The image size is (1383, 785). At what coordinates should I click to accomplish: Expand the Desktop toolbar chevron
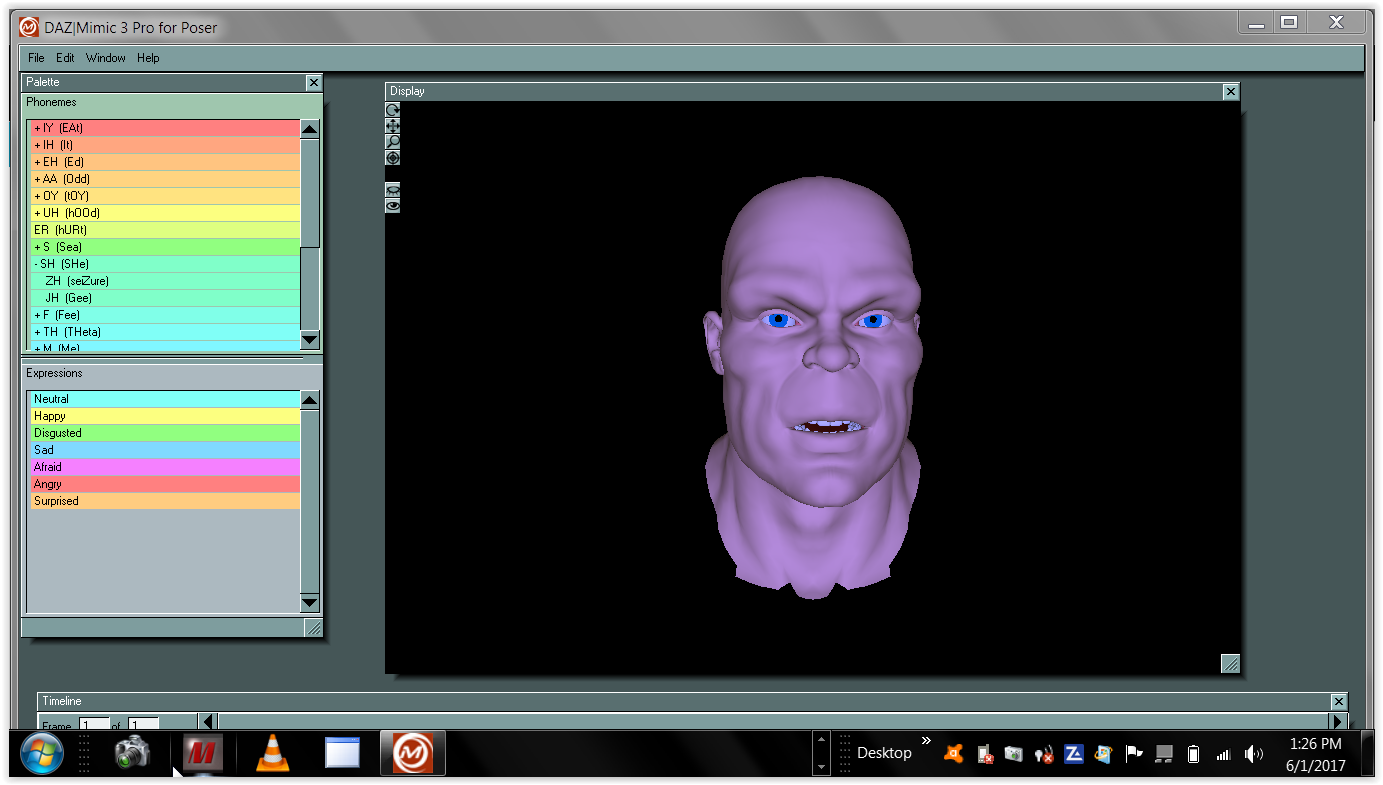(926, 741)
